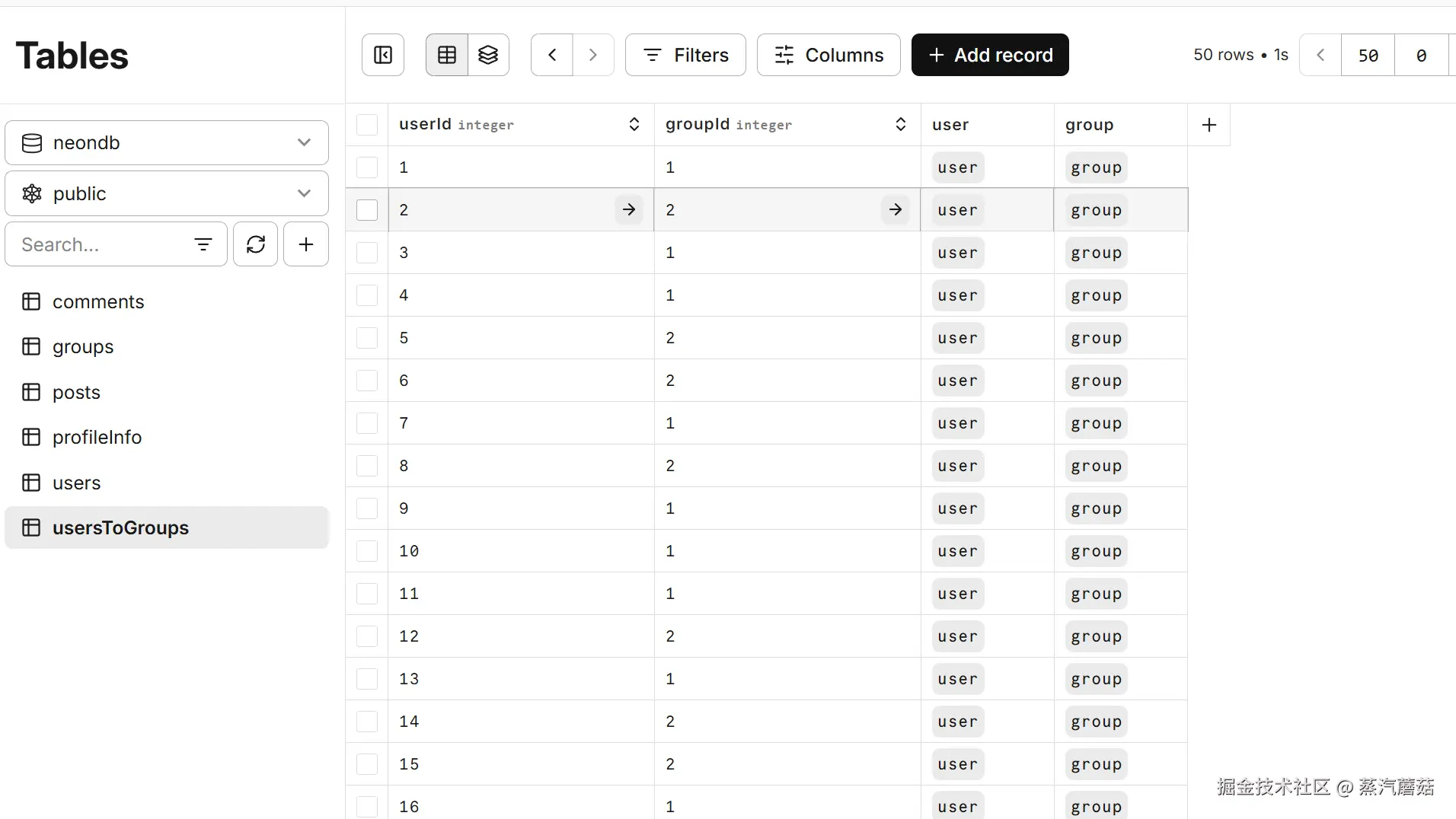
Task: Select the profileInfo table
Action: tap(97, 437)
